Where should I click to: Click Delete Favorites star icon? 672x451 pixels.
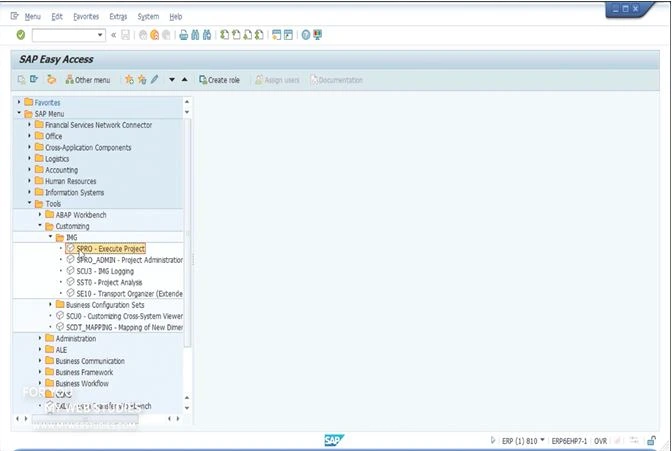142,80
